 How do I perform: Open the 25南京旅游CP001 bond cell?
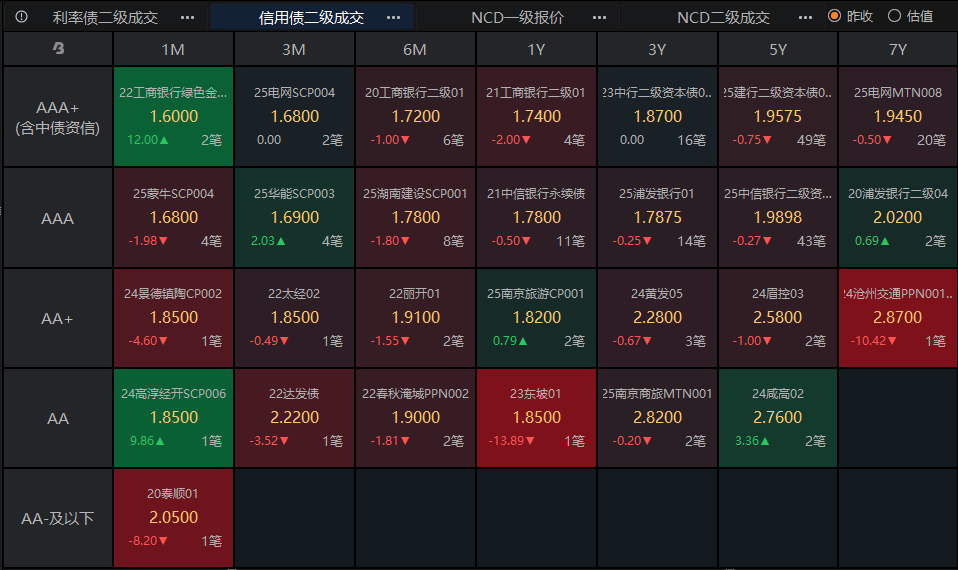point(536,318)
